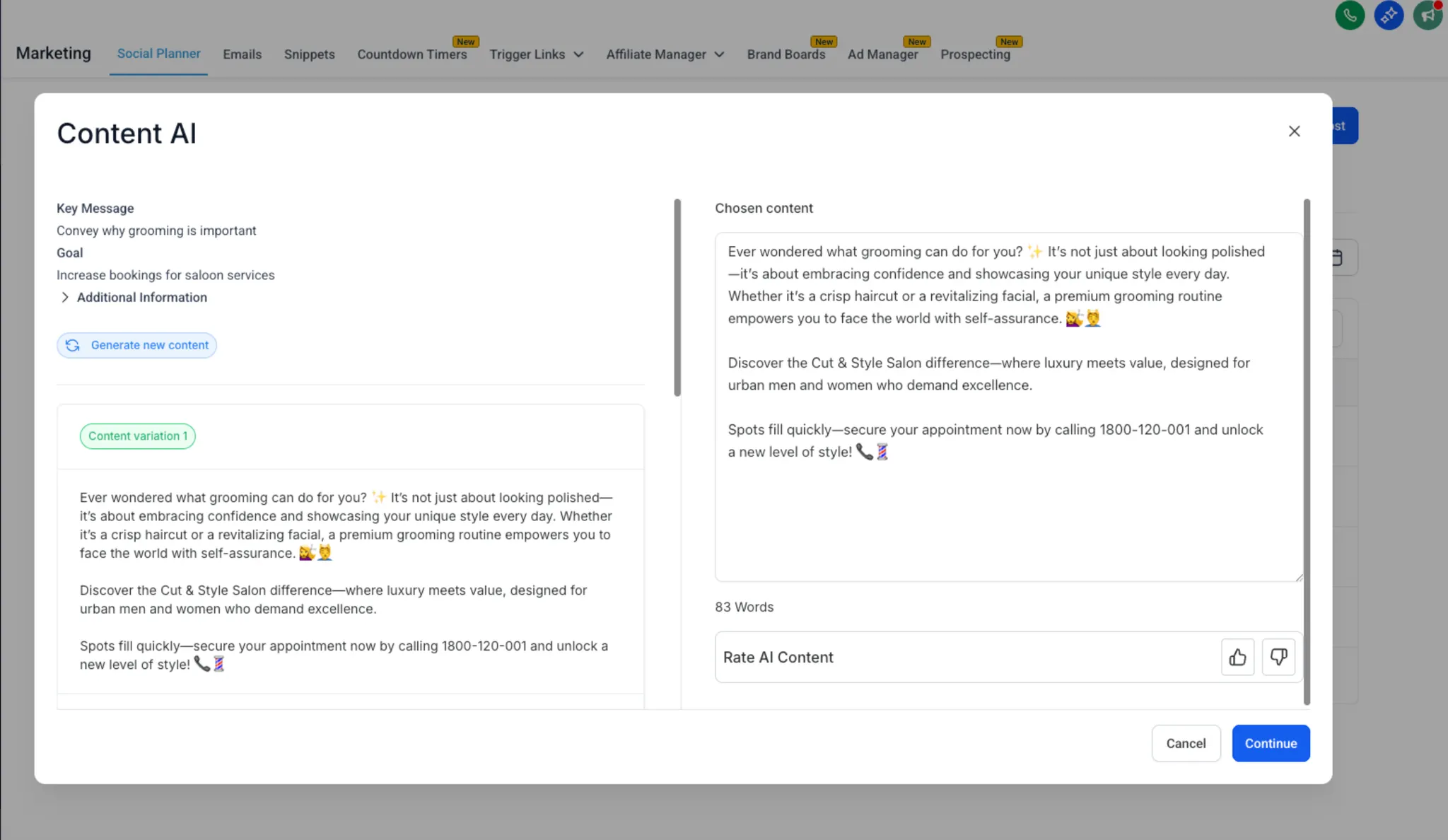
Task: Close the Content AI dialog
Action: point(1294,132)
